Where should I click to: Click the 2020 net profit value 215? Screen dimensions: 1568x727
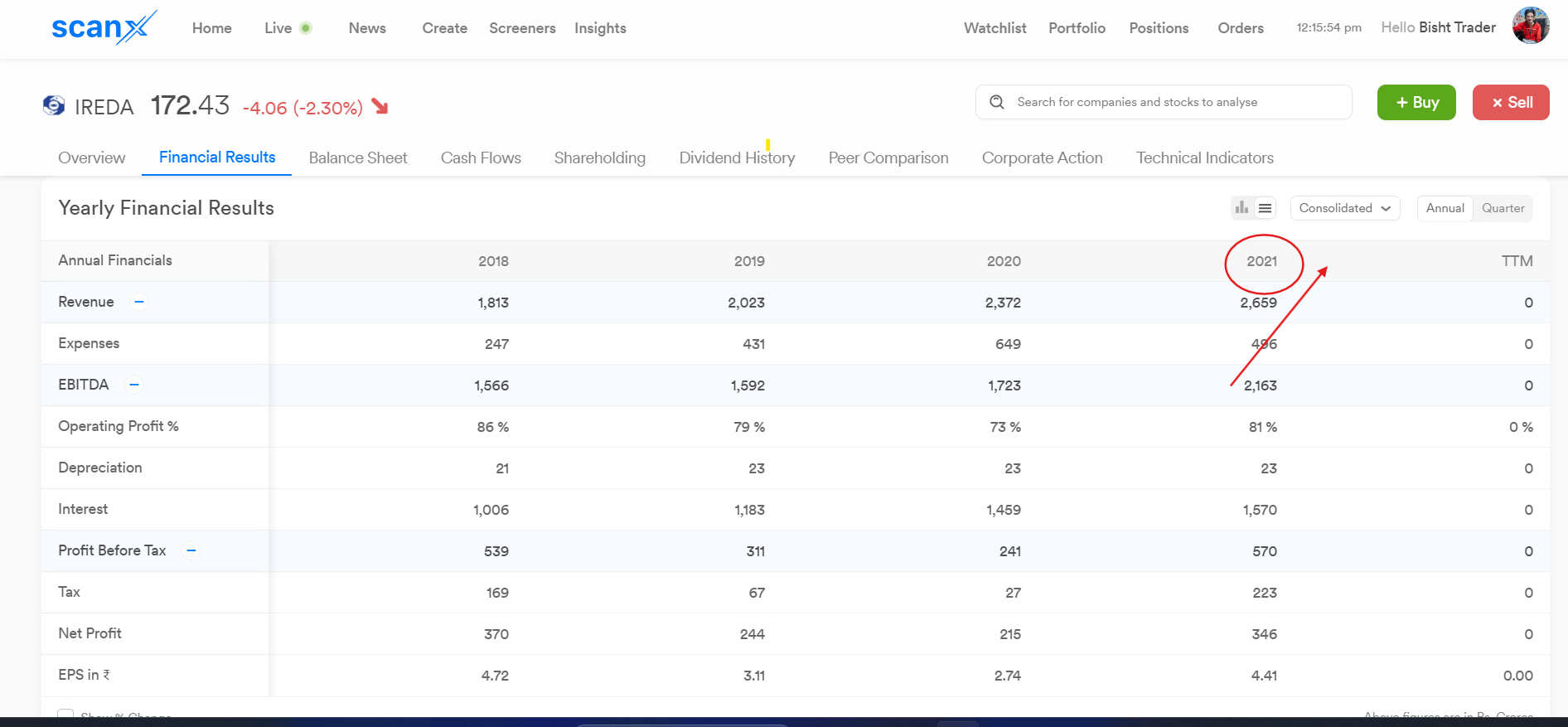tap(1010, 634)
